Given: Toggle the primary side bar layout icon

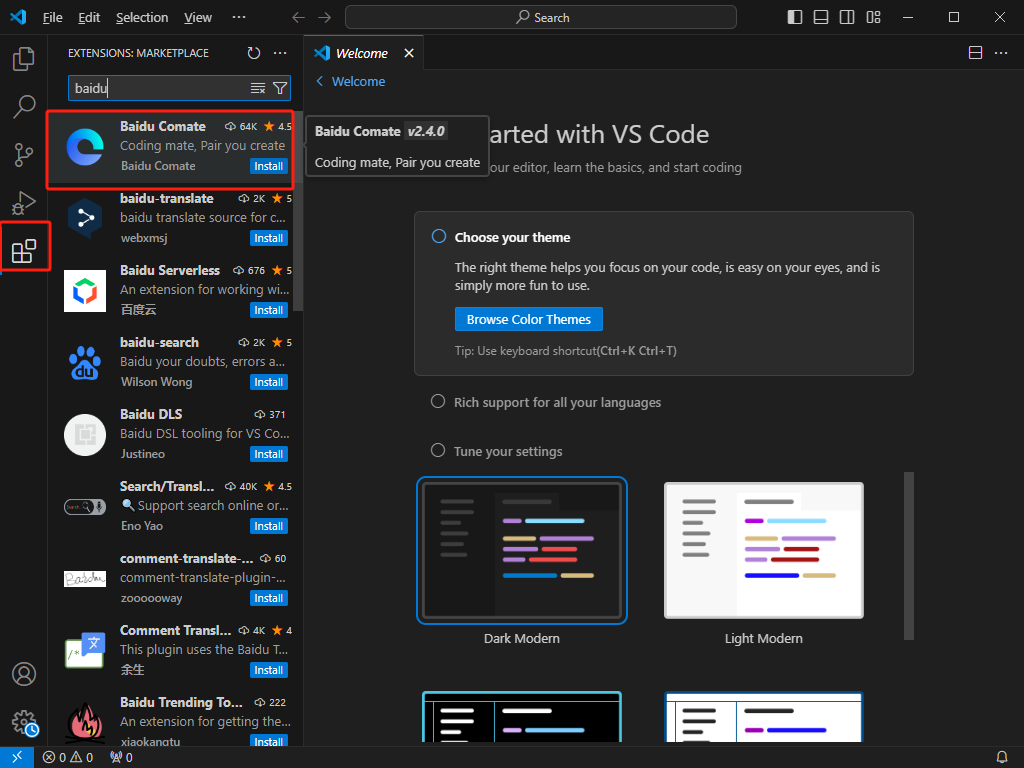Looking at the screenshot, I should click(795, 17).
